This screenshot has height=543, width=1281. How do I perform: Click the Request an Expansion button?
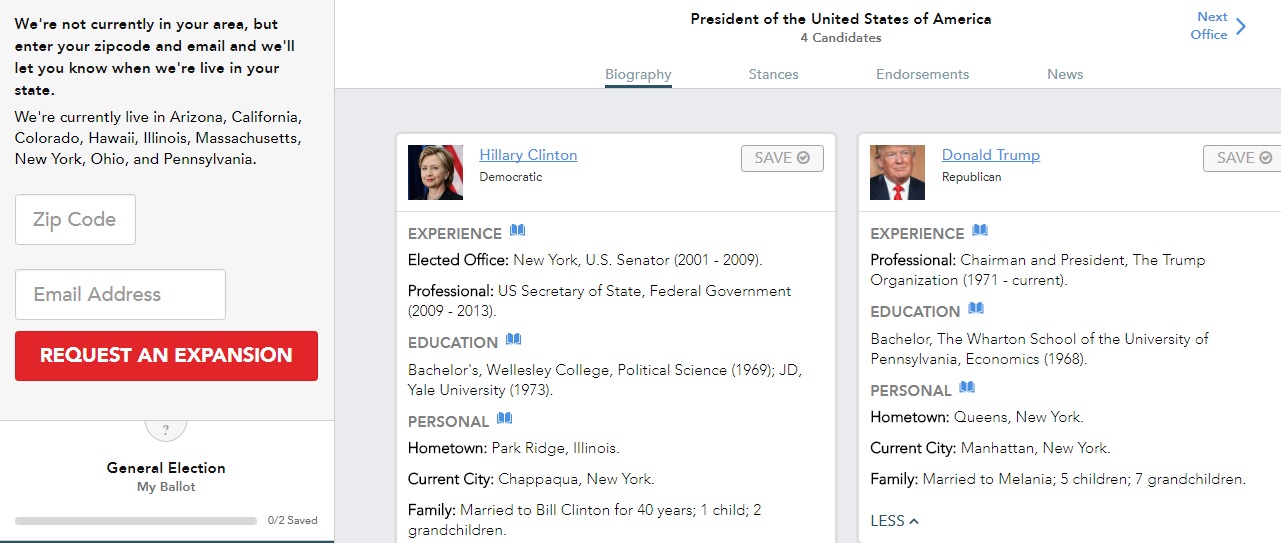(x=166, y=356)
